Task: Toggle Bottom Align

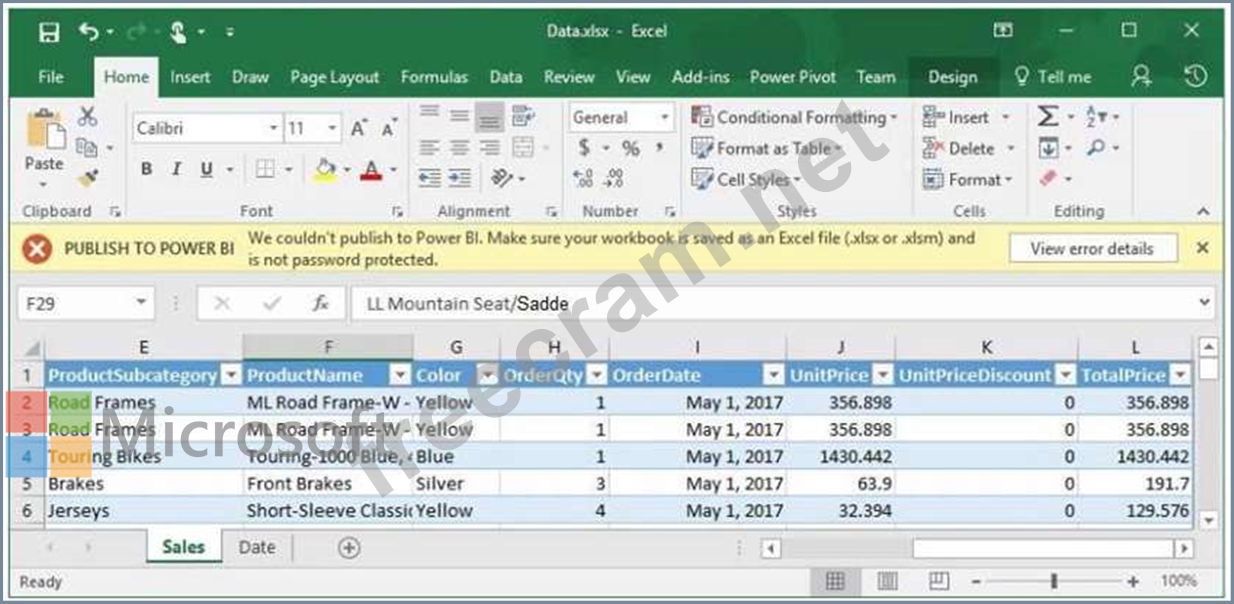Action: point(489,119)
